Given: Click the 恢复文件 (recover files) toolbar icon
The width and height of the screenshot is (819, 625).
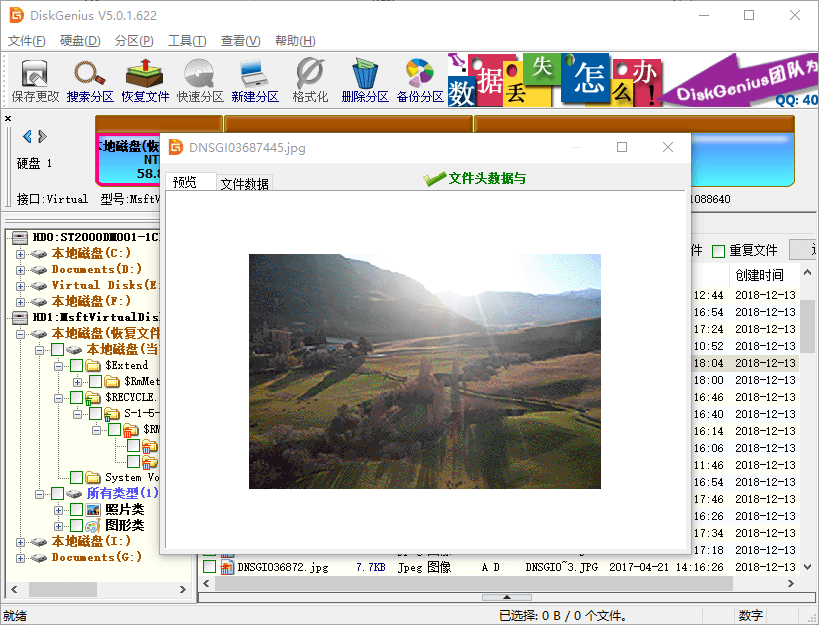Looking at the screenshot, I should pyautogui.click(x=146, y=81).
